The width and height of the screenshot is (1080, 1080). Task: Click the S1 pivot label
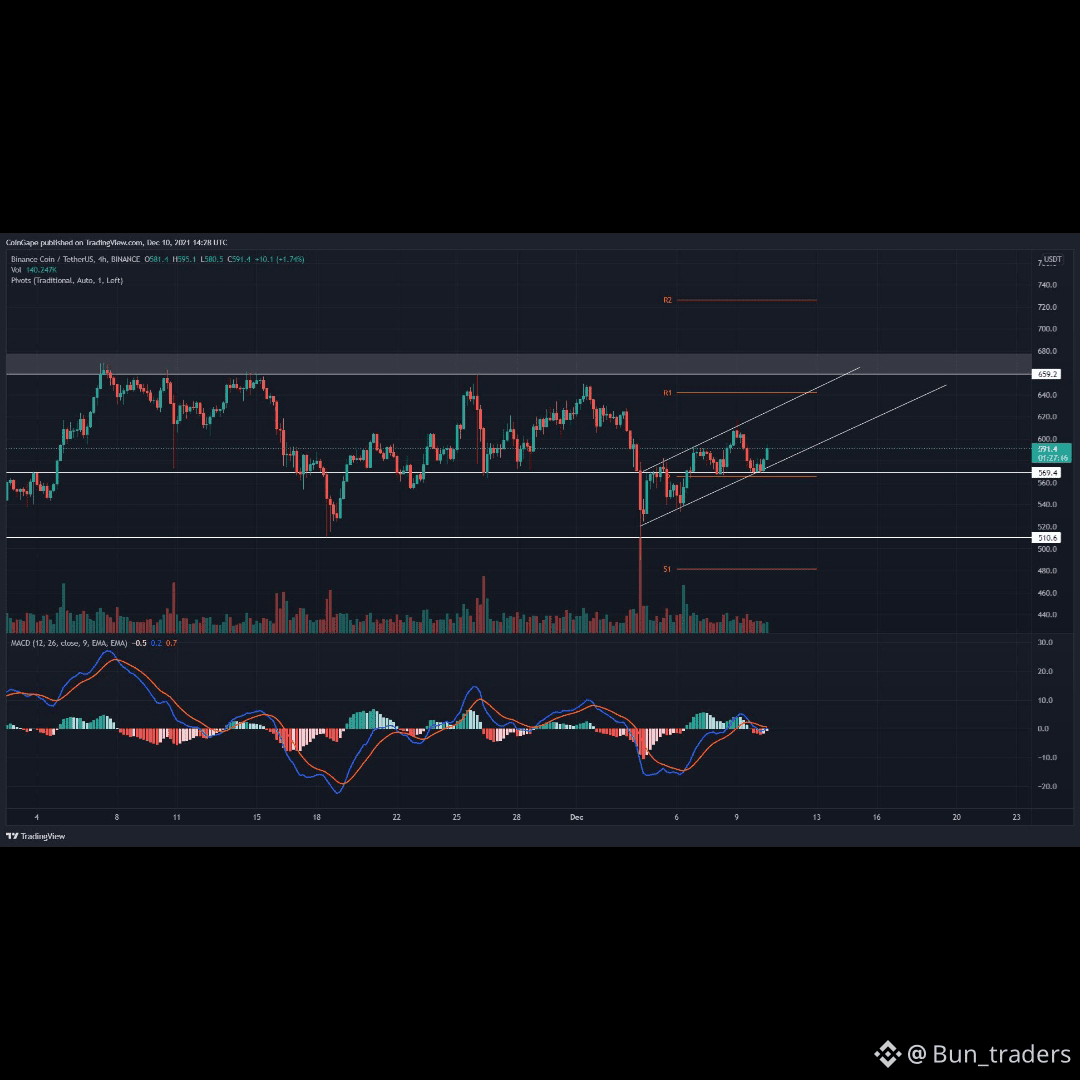(667, 570)
